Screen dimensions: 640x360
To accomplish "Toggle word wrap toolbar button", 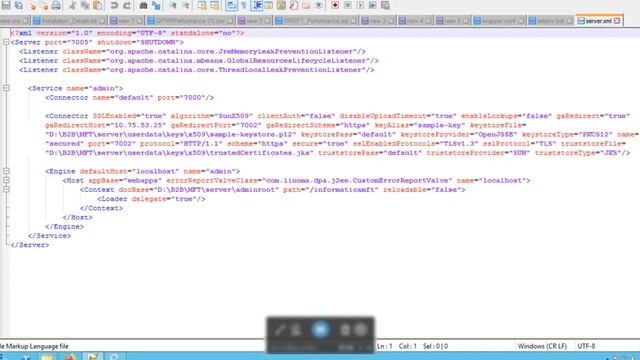I will click(231, 5).
